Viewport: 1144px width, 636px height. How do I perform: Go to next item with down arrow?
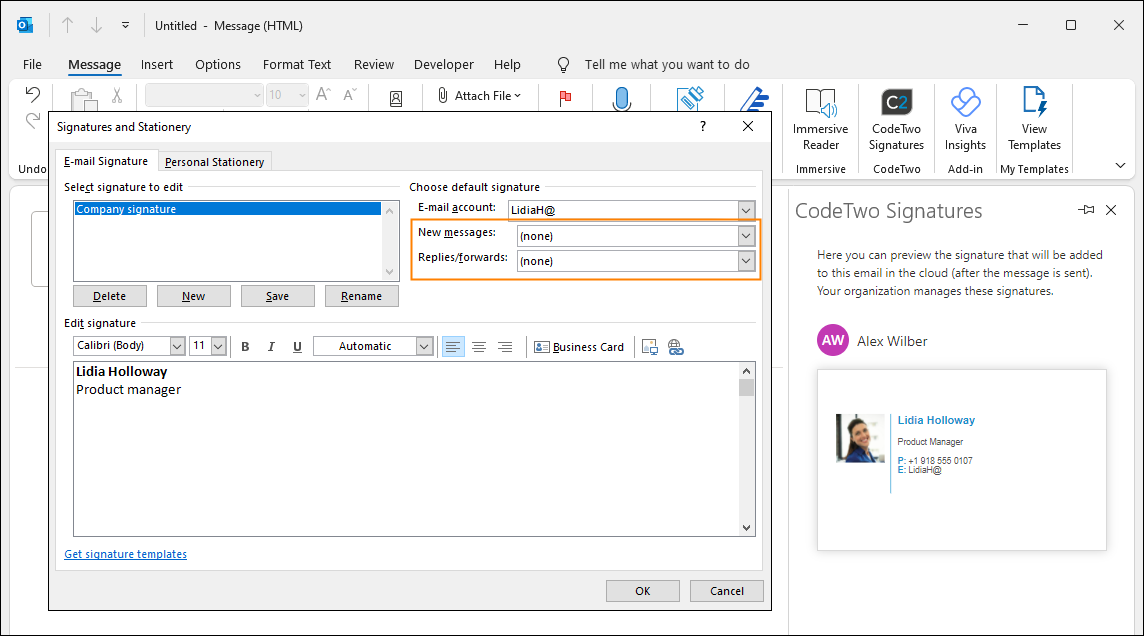tap(96, 26)
